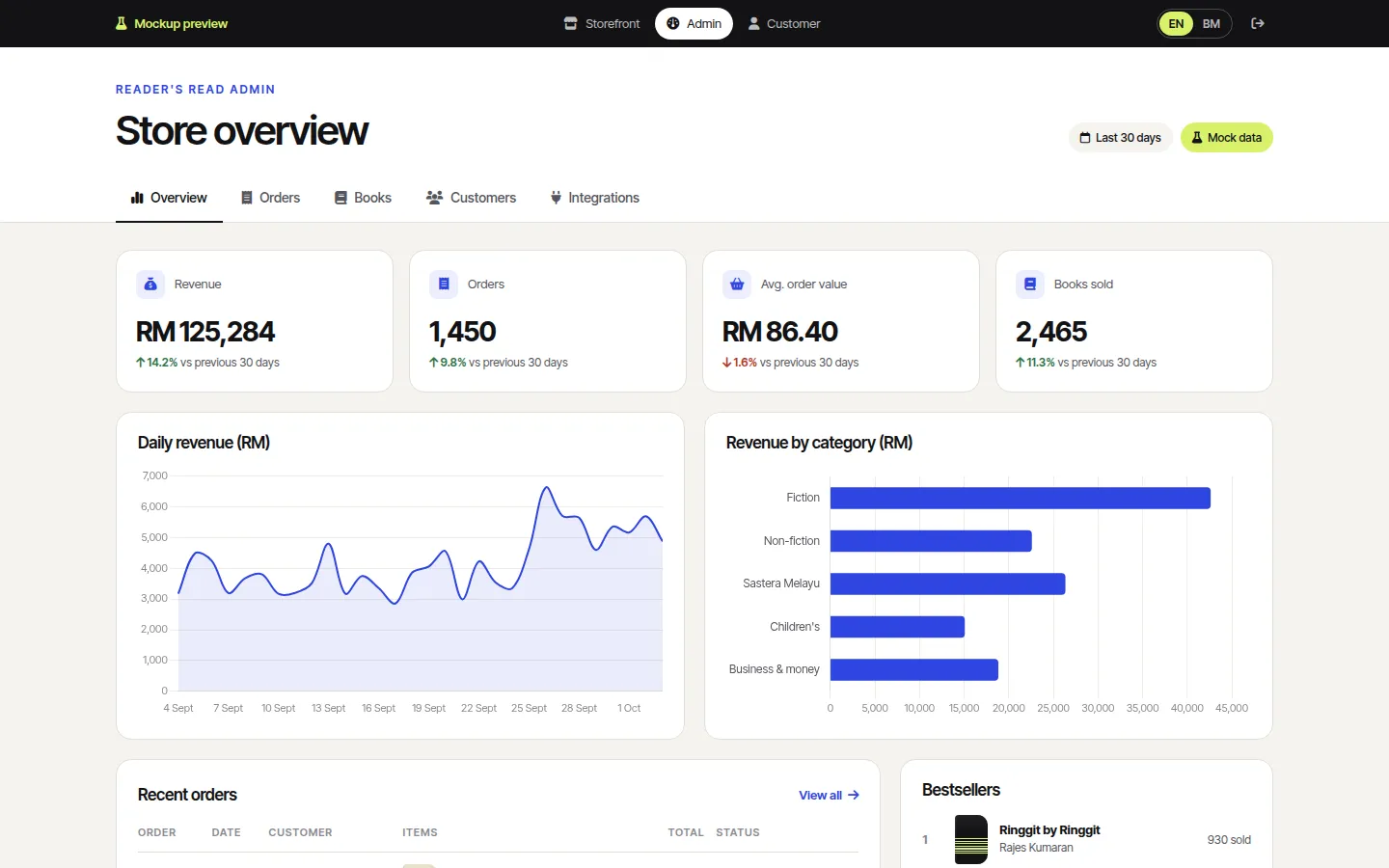Switch to the Storefront view

tap(602, 23)
